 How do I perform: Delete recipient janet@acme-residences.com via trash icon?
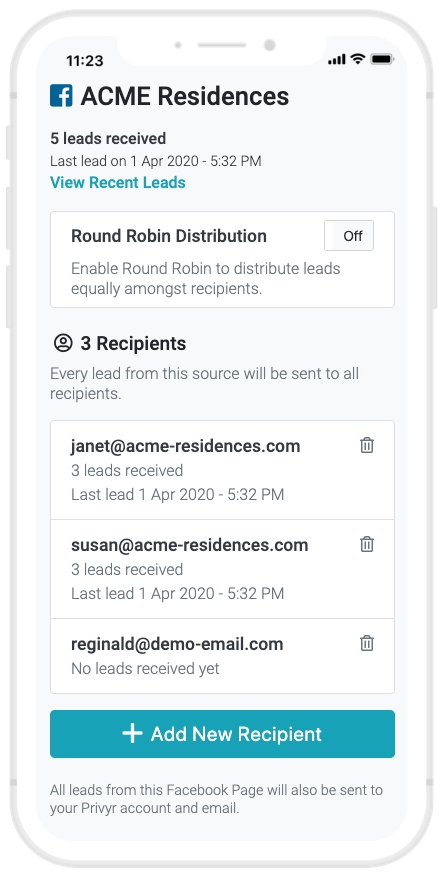(x=367, y=445)
